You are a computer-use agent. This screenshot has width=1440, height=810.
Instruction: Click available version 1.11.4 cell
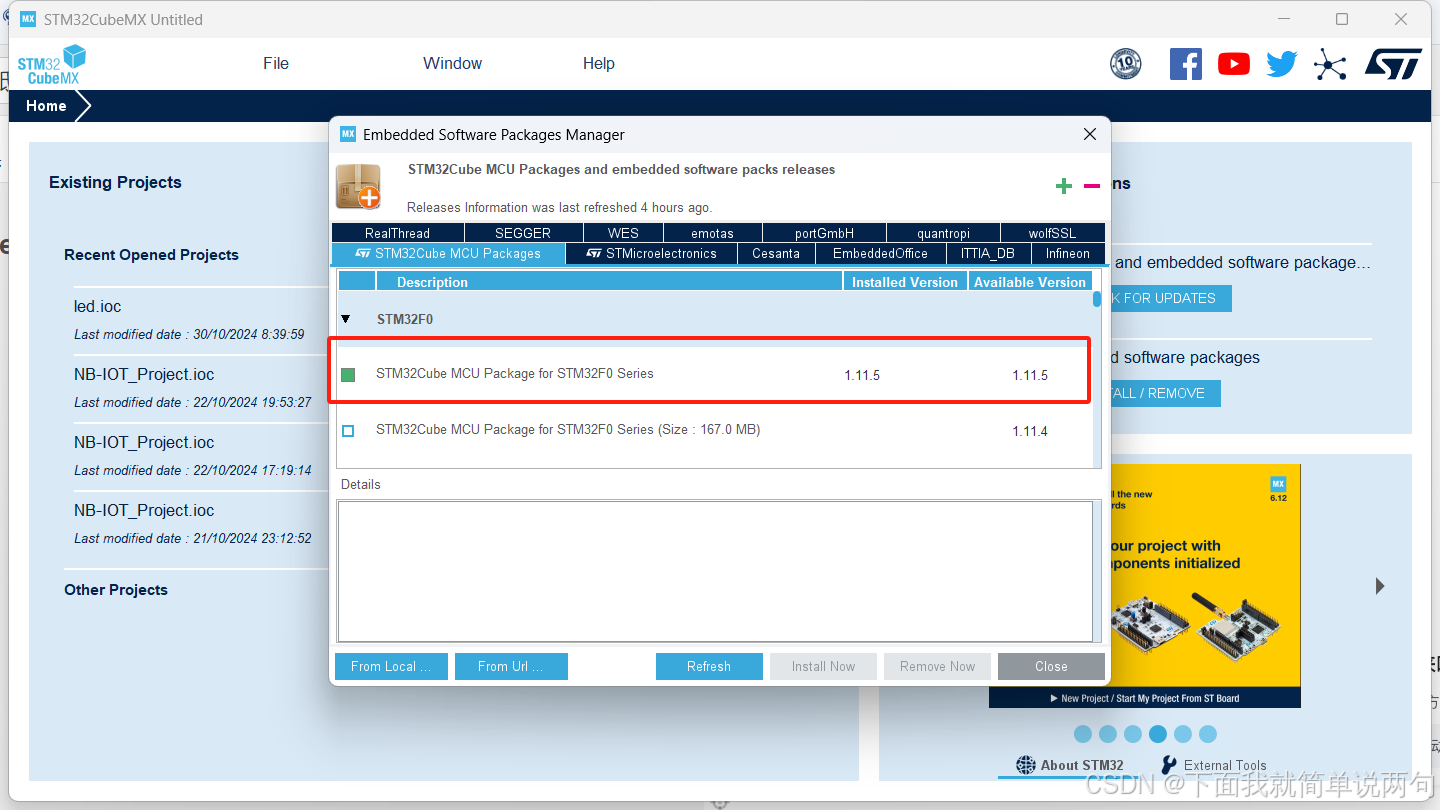1030,431
